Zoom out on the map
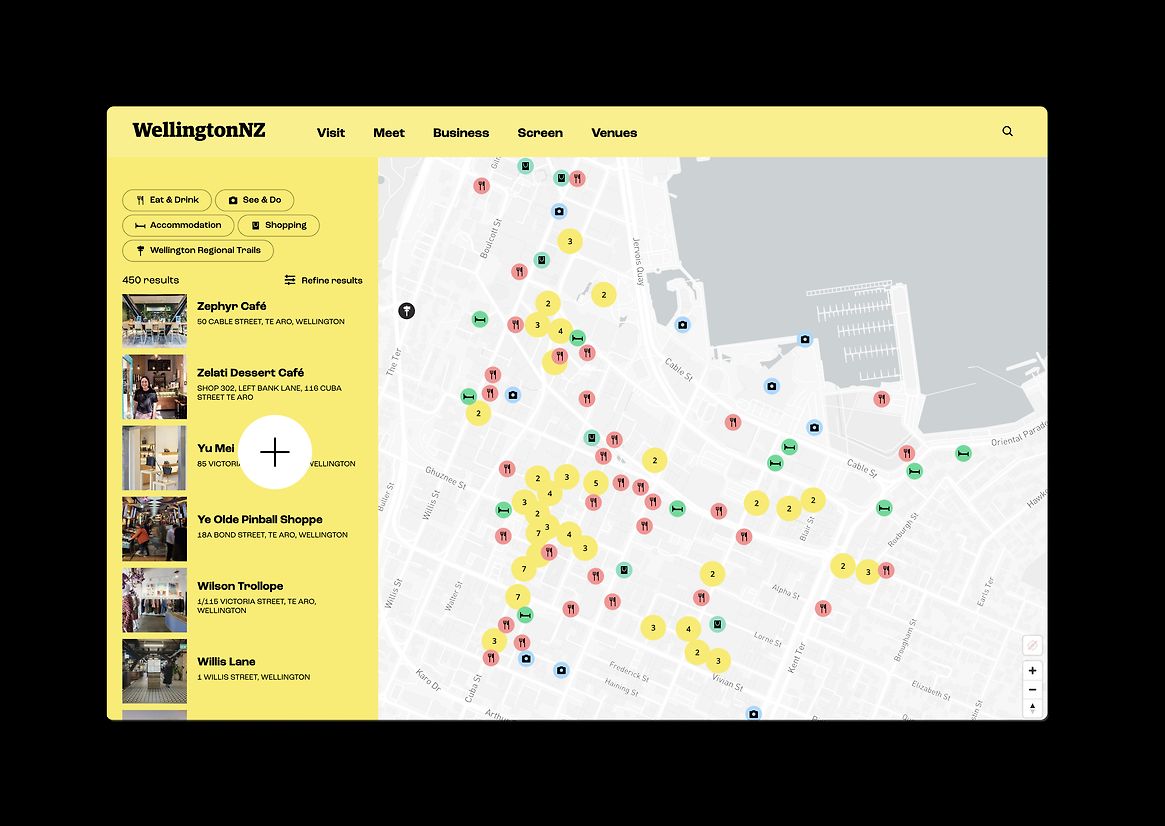The image size is (1165, 826). (x=1032, y=690)
